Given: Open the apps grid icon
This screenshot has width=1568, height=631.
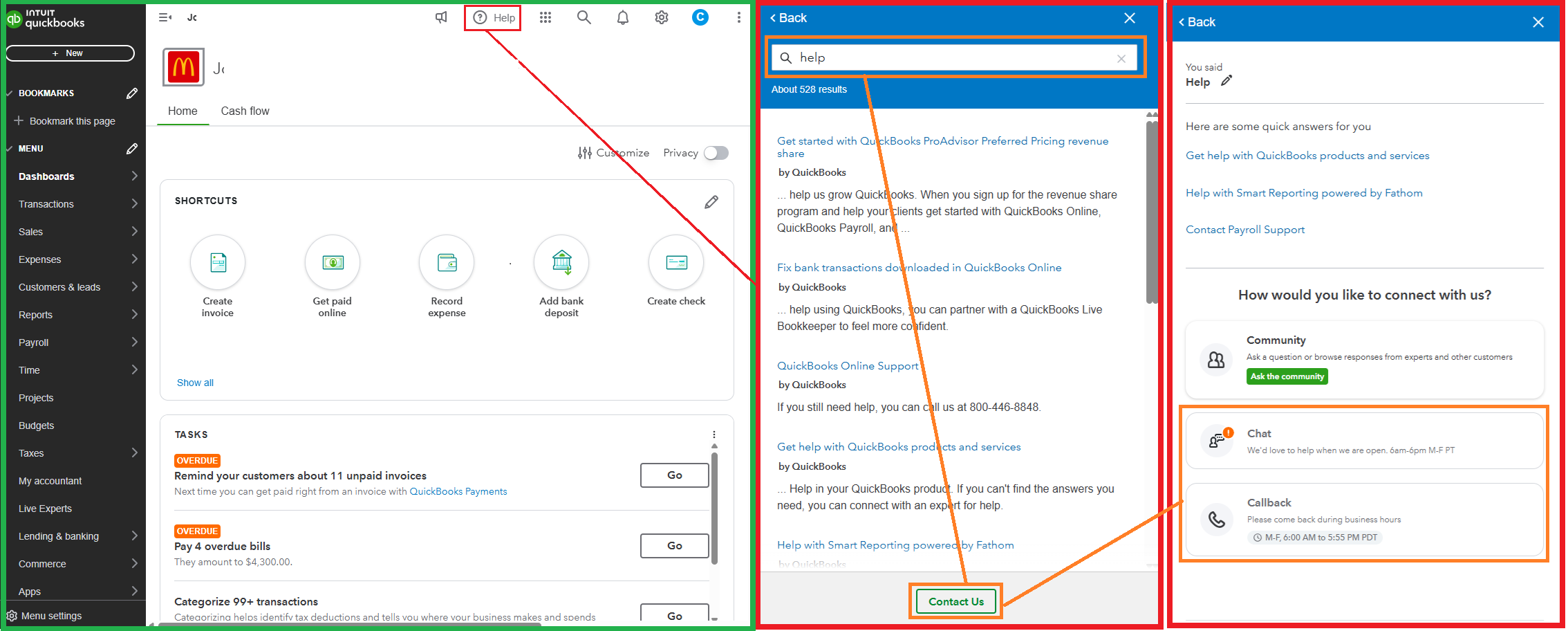Looking at the screenshot, I should pyautogui.click(x=545, y=17).
